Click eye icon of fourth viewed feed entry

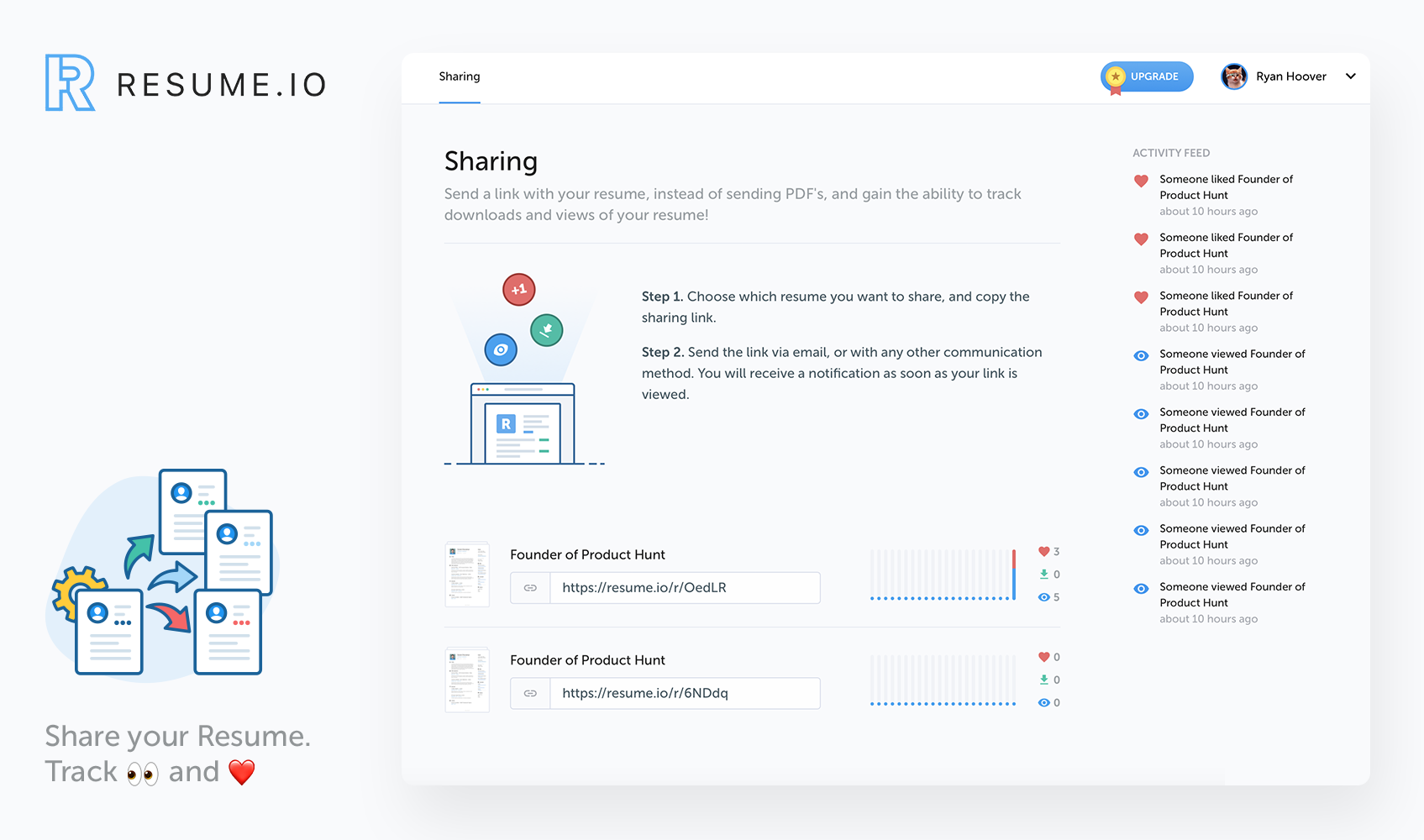point(1141,530)
